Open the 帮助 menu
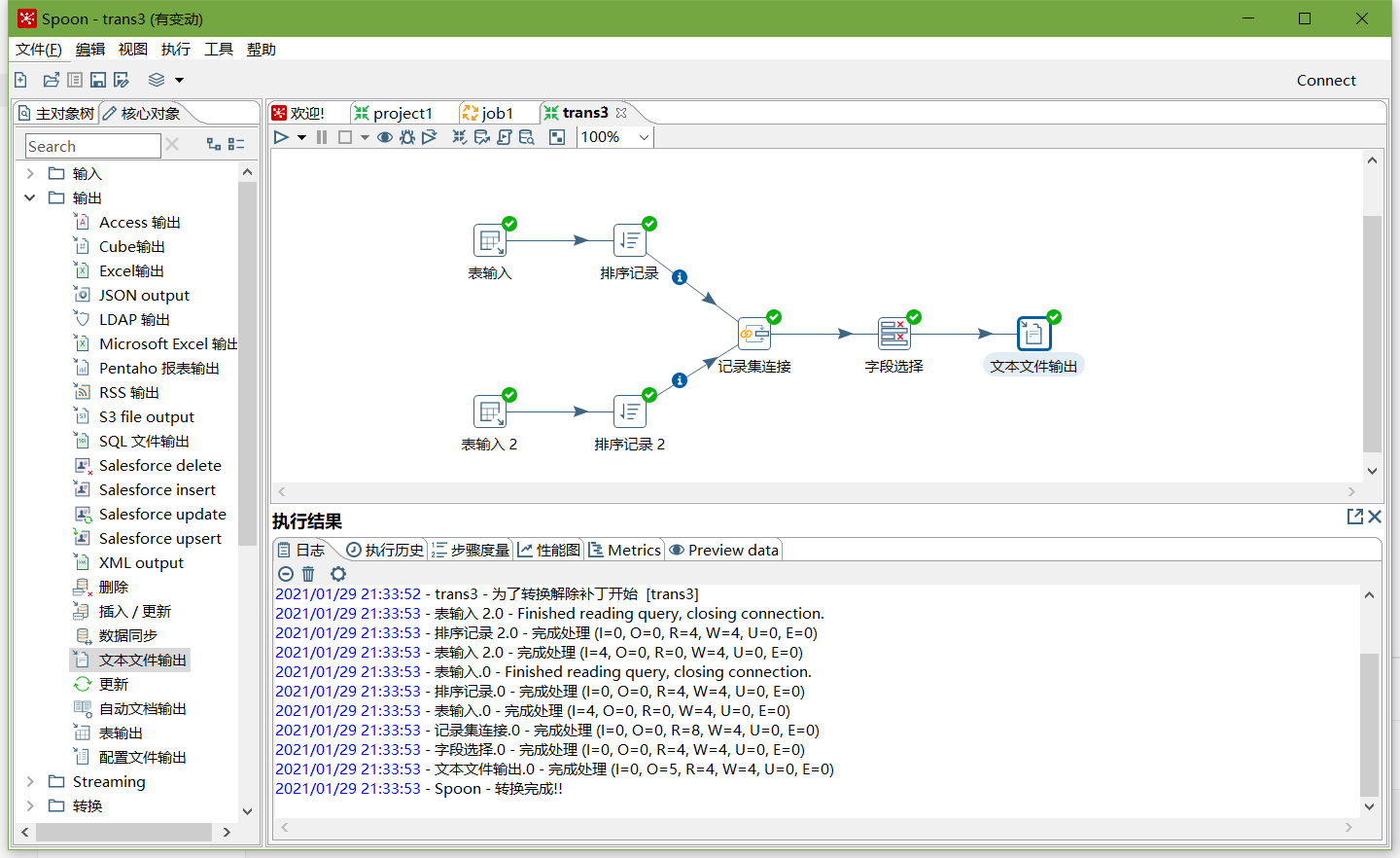Viewport: 1400px width, 858px height. pyautogui.click(x=262, y=50)
